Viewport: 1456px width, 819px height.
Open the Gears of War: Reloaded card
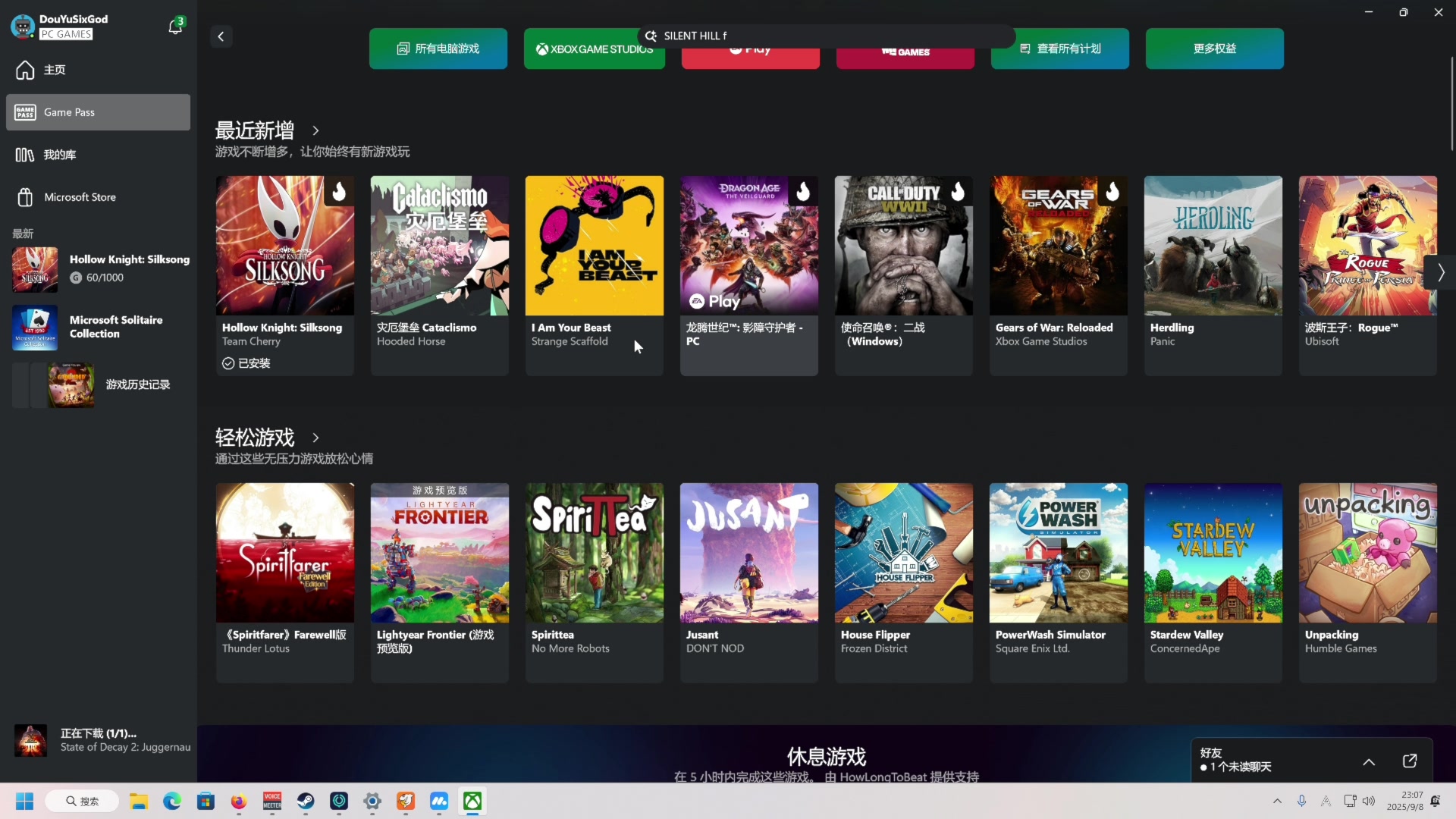1059,275
